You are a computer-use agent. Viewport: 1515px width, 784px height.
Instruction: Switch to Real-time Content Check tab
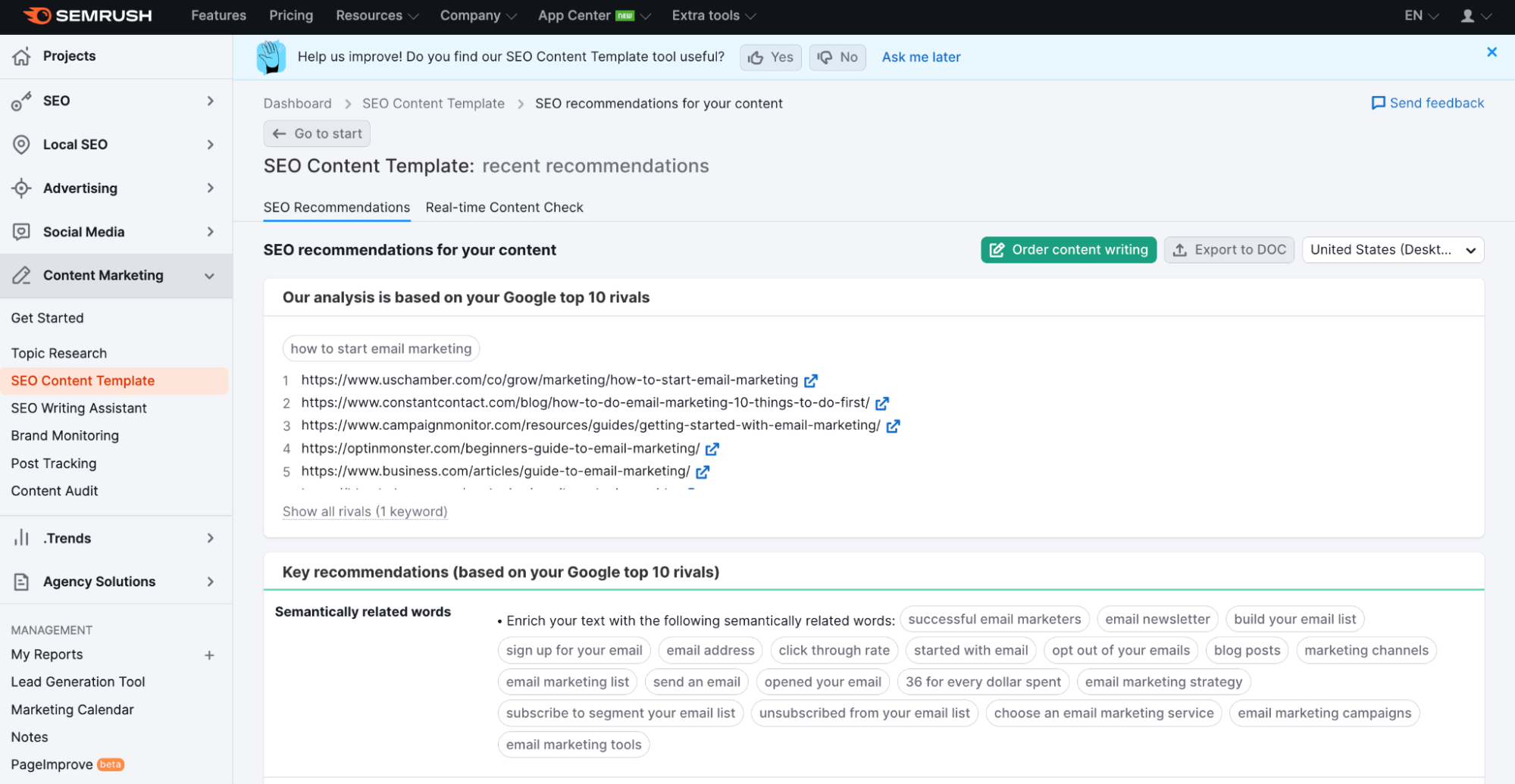(x=504, y=208)
